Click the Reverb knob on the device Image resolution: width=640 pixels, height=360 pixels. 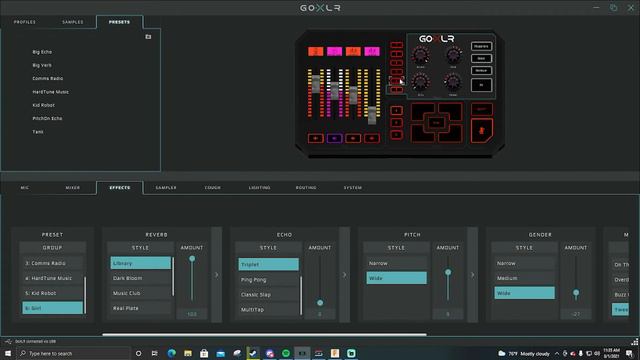click(420, 55)
